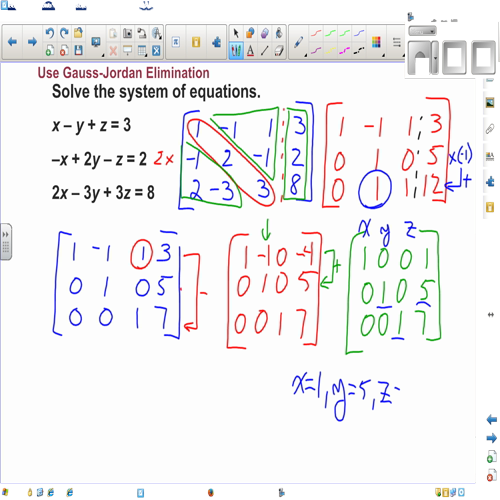Image resolution: width=500 pixels, height=500 pixels.
Task: Open the math tools pi icon
Action: point(176,42)
